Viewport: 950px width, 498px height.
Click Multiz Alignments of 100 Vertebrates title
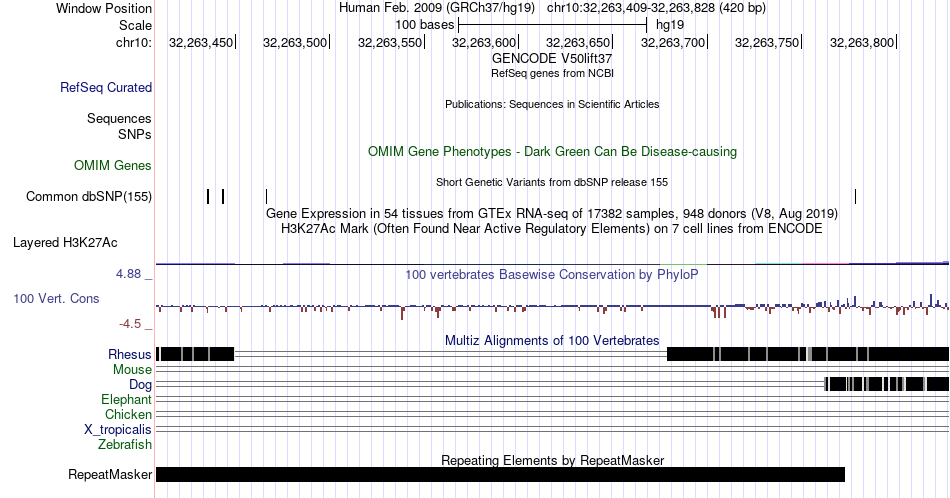[x=552, y=340]
